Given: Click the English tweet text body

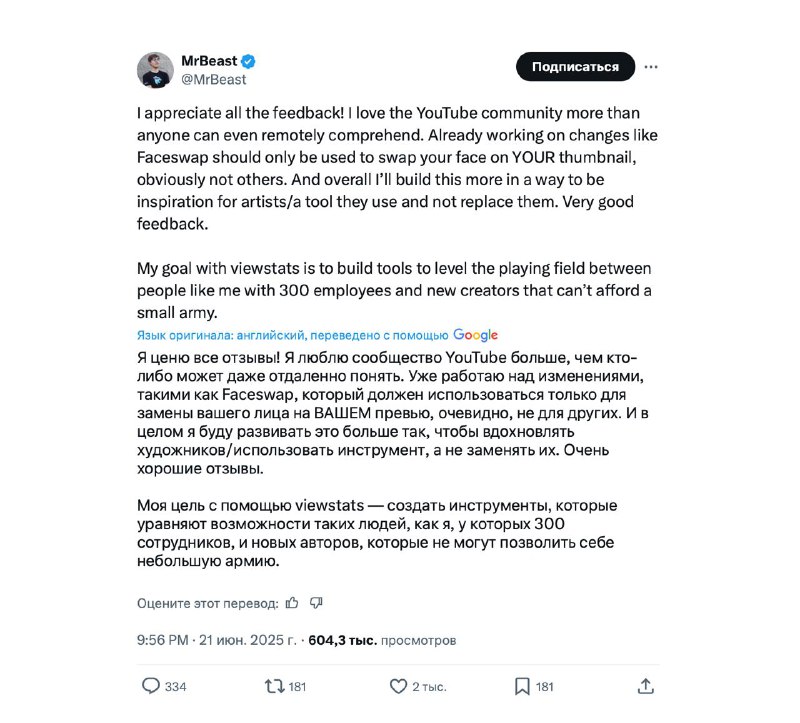Looking at the screenshot, I should pyautogui.click(x=397, y=212).
